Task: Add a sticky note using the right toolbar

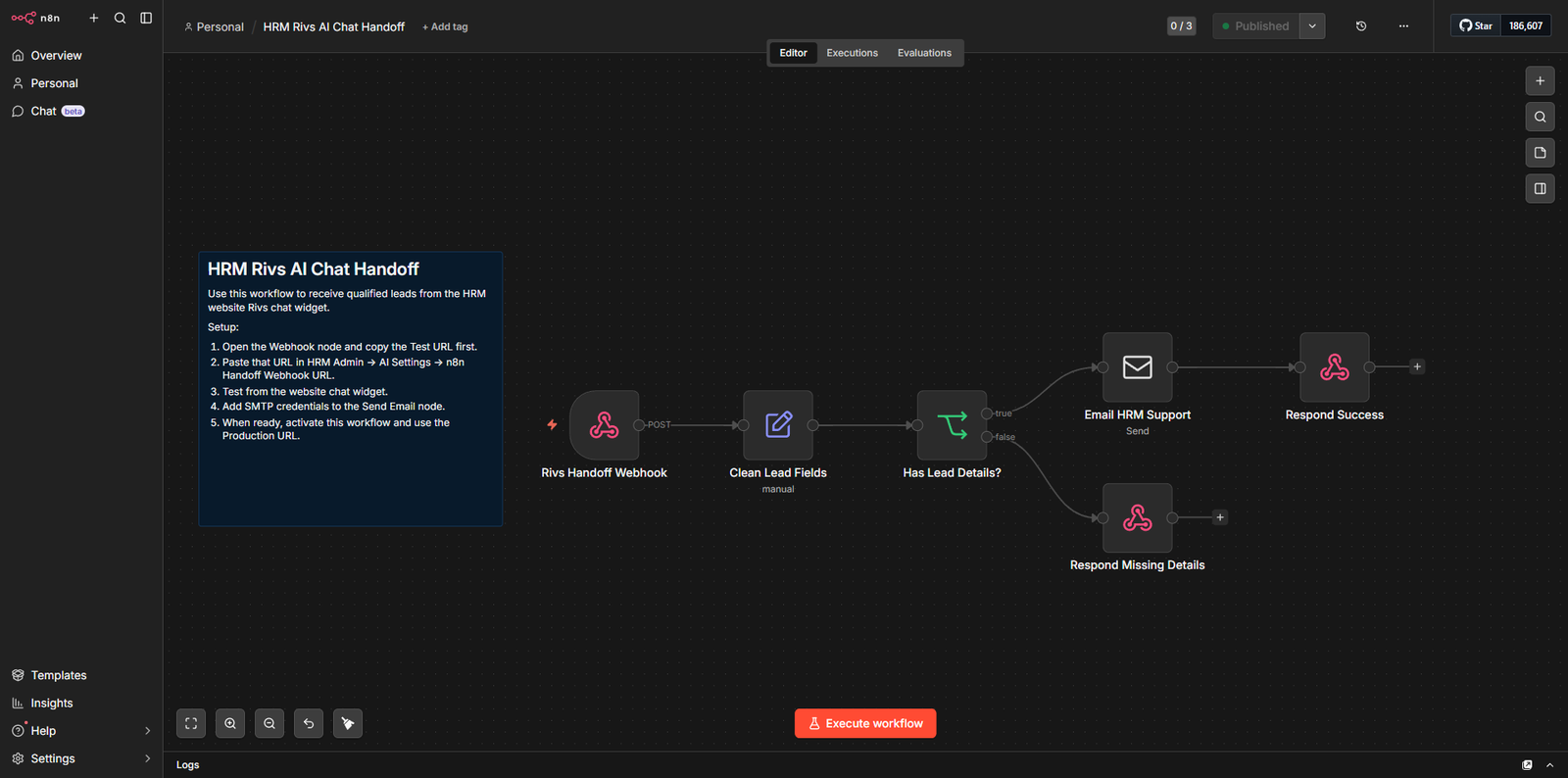Action: click(1540, 153)
